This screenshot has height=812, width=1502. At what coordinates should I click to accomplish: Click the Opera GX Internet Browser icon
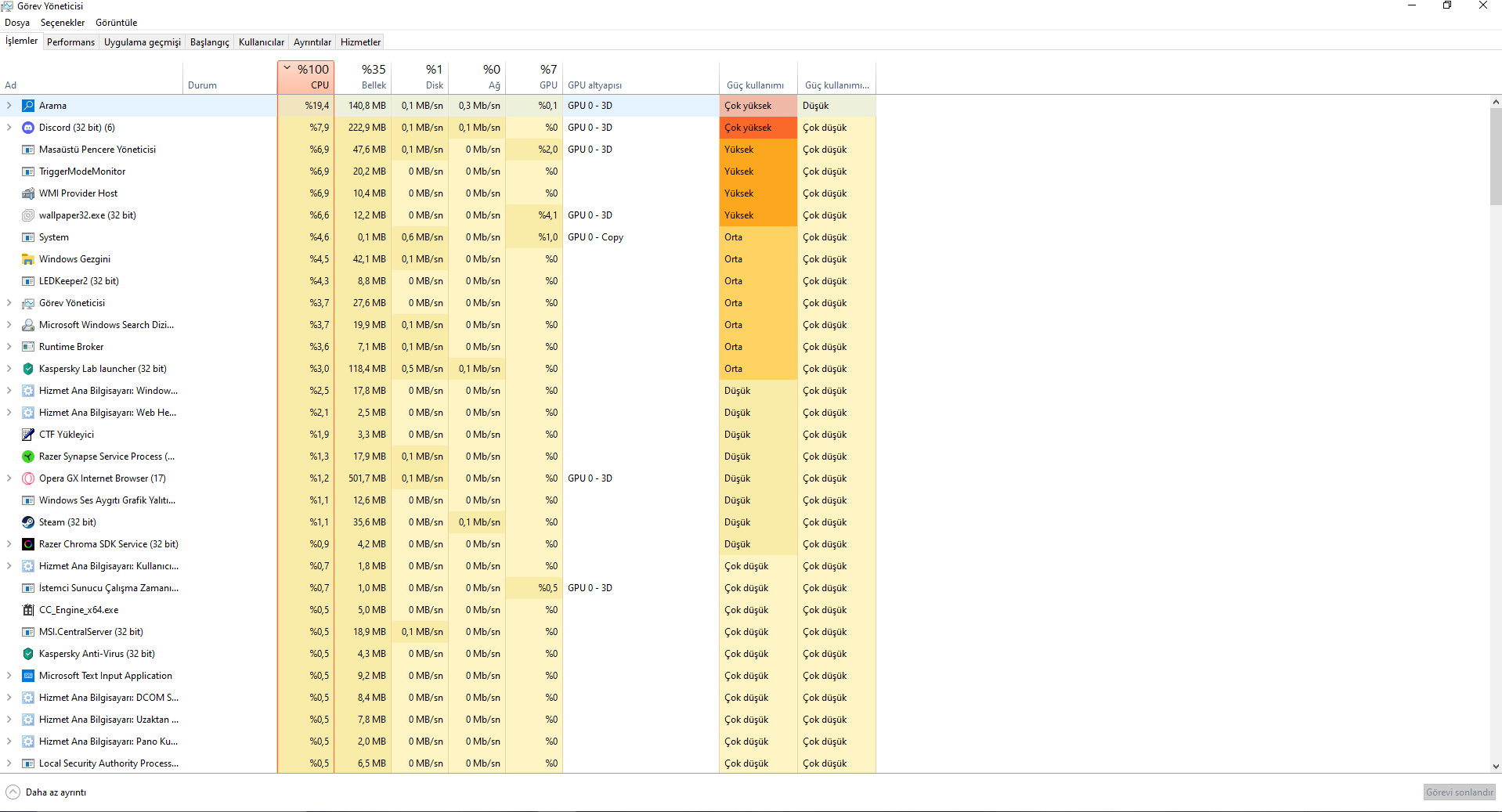tap(27, 478)
